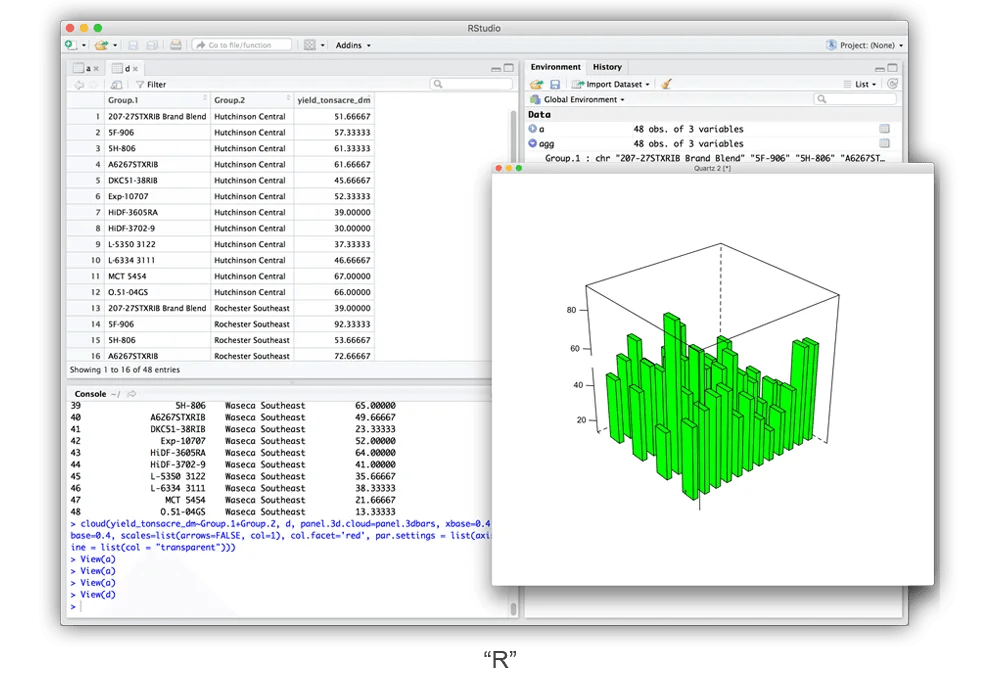
Task: Create a new file from the toolbar
Action: pyautogui.click(x=70, y=45)
